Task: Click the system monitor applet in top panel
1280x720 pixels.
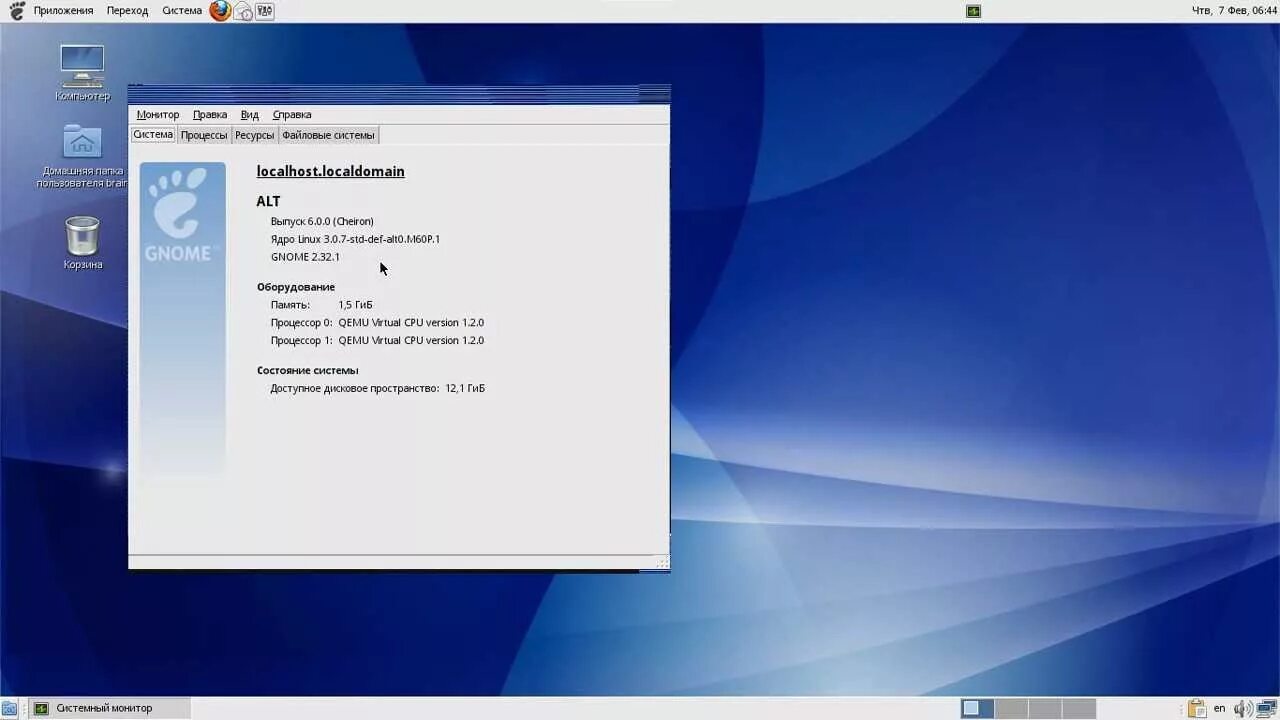Action: pyautogui.click(x=973, y=11)
